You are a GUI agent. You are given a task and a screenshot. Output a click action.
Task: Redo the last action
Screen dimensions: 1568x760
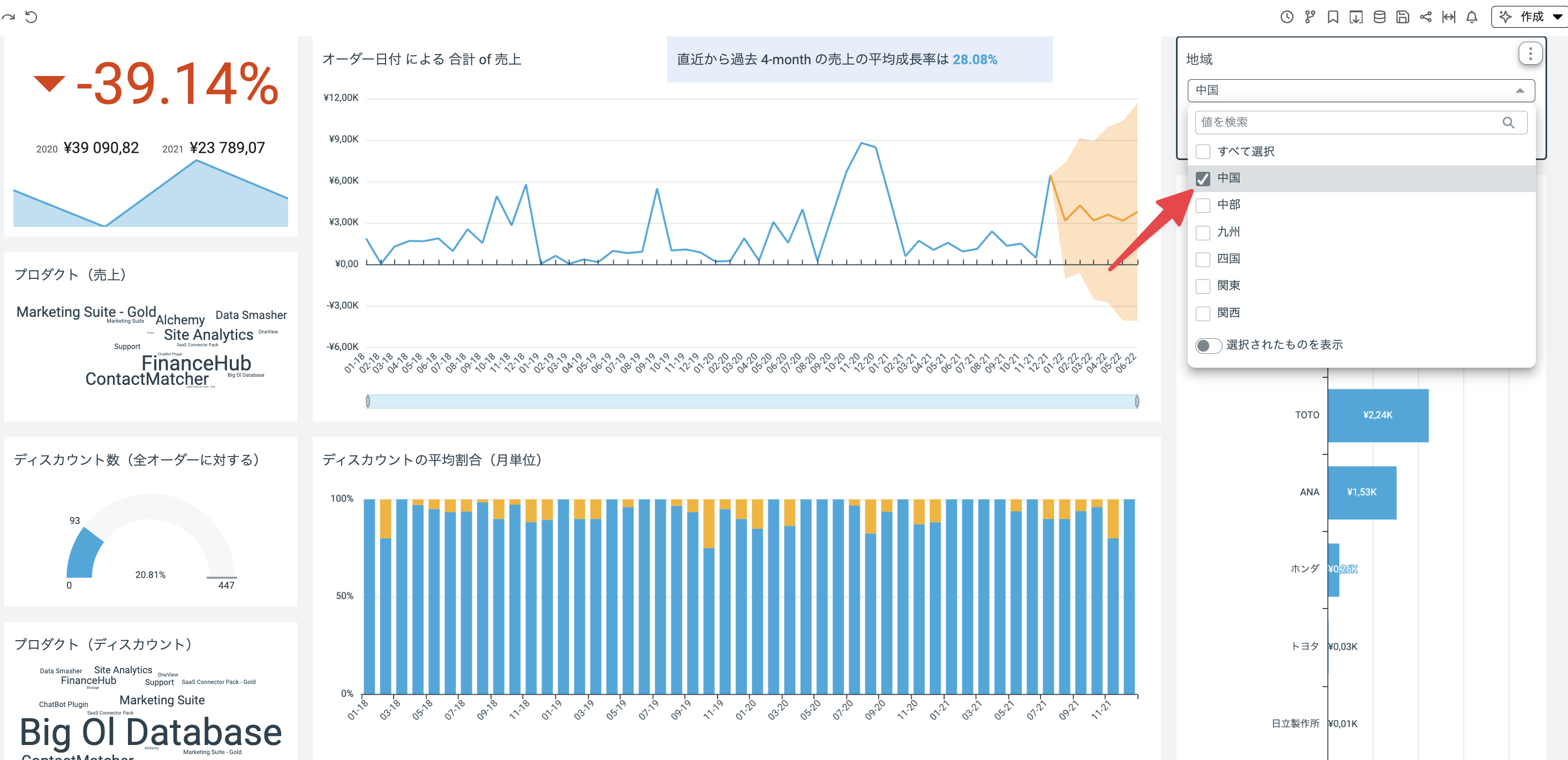[x=9, y=17]
